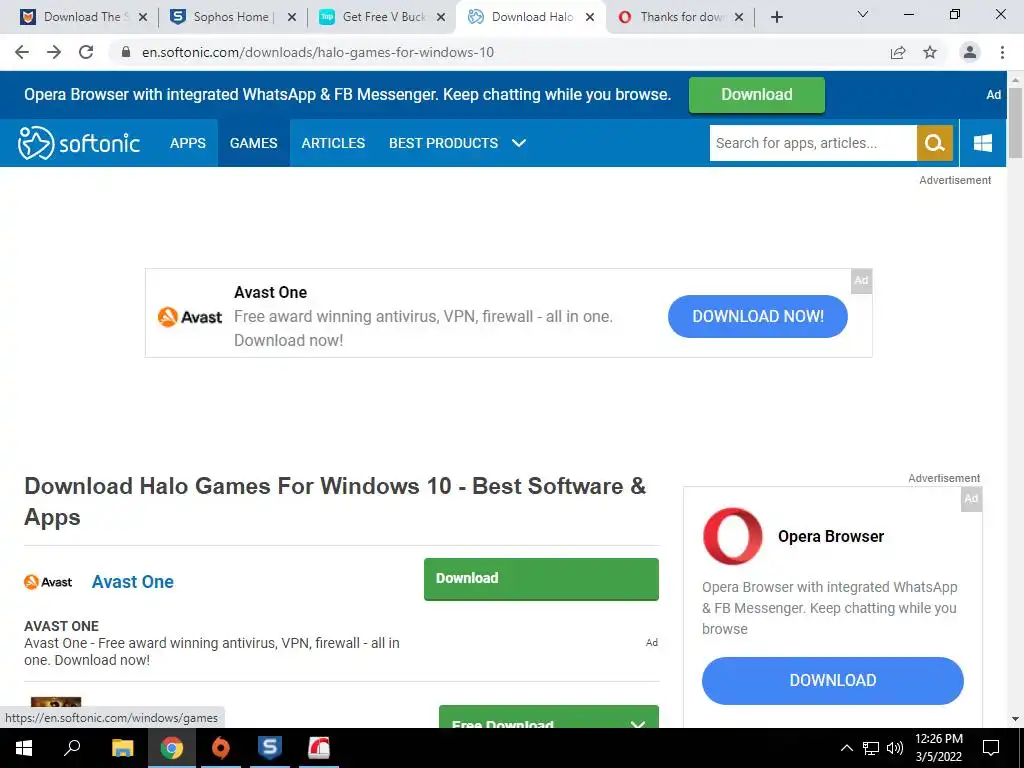Click the Avast logo in banner ad
1024x768 pixels.
click(190, 317)
